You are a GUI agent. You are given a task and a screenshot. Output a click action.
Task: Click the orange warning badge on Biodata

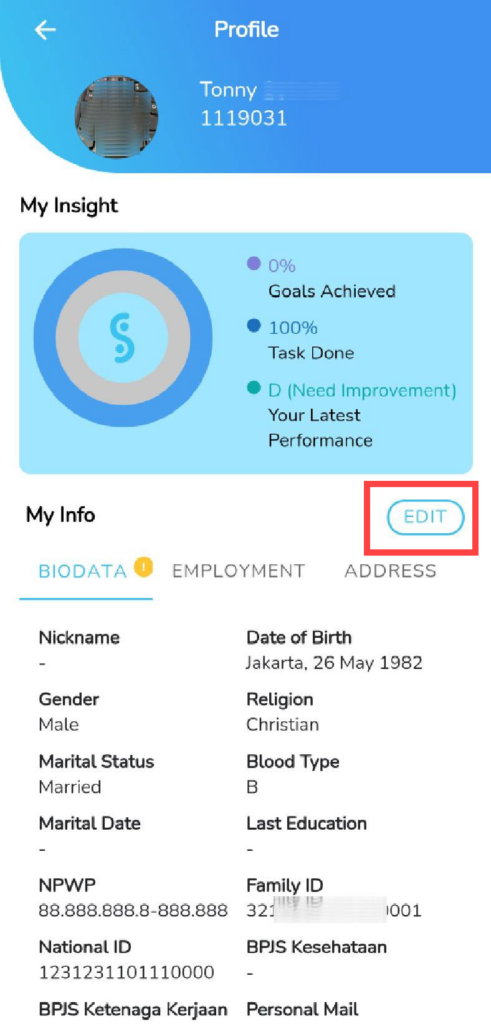pyautogui.click(x=144, y=568)
